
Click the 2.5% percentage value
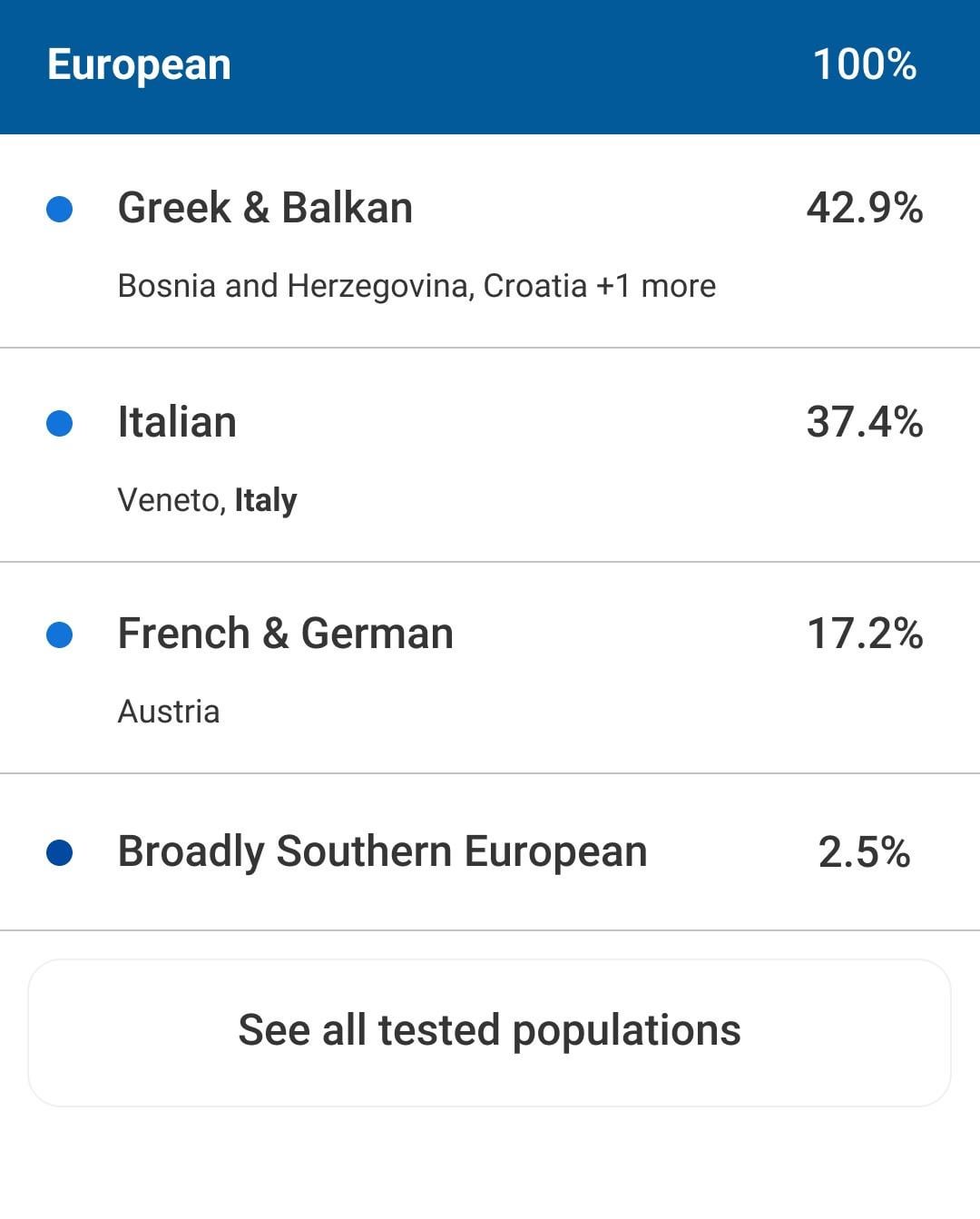(x=864, y=852)
